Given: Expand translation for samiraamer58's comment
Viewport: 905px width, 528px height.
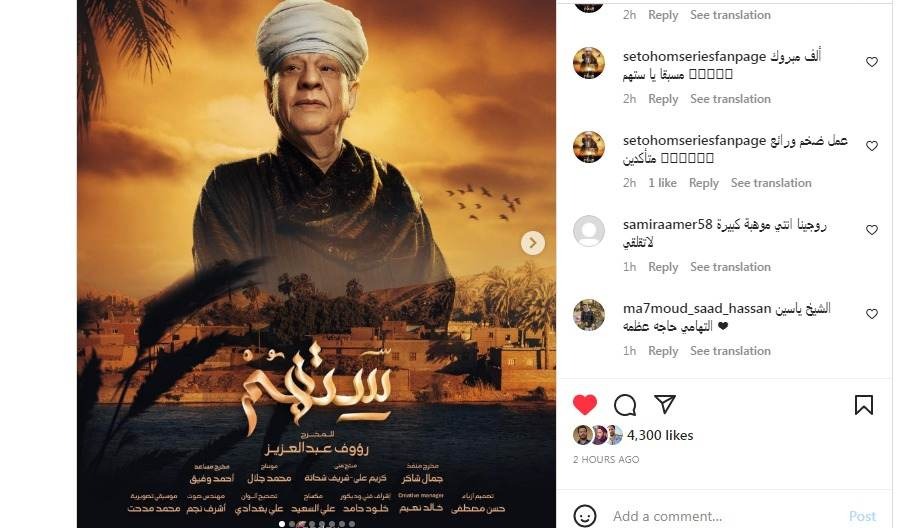Looking at the screenshot, I should pyautogui.click(x=730, y=267).
